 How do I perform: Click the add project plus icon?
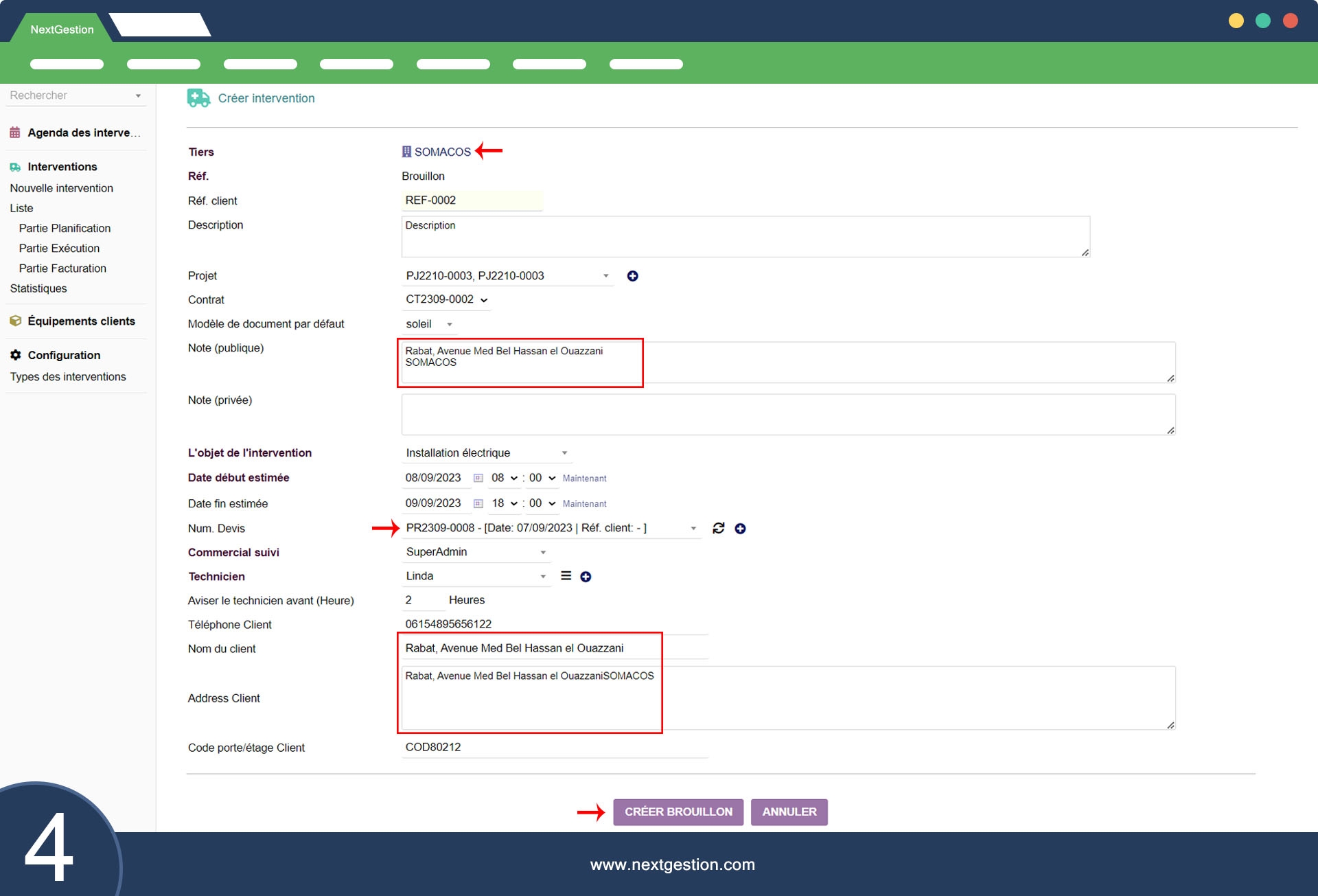coord(632,276)
